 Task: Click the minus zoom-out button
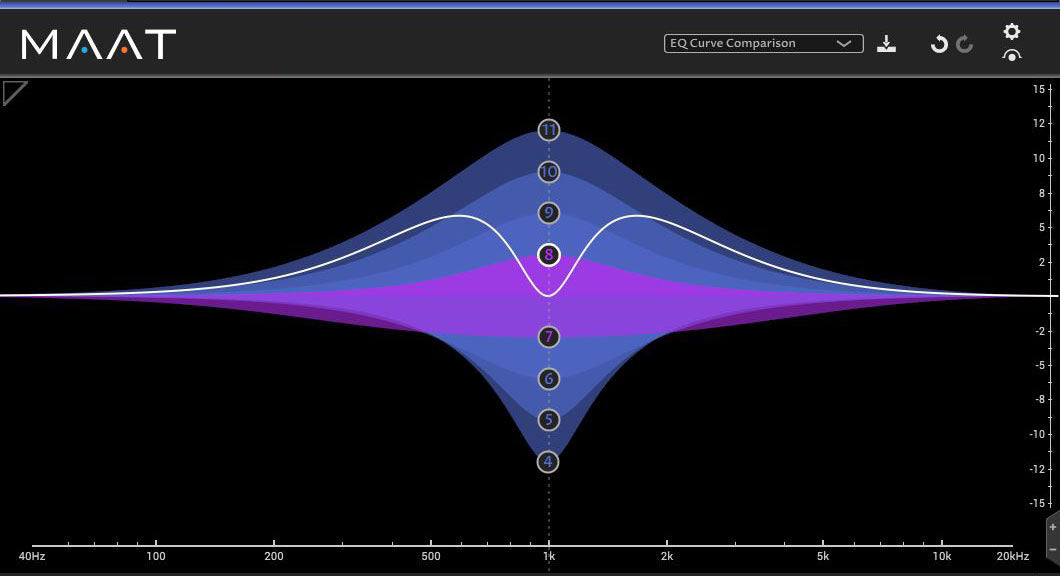[x=1053, y=550]
